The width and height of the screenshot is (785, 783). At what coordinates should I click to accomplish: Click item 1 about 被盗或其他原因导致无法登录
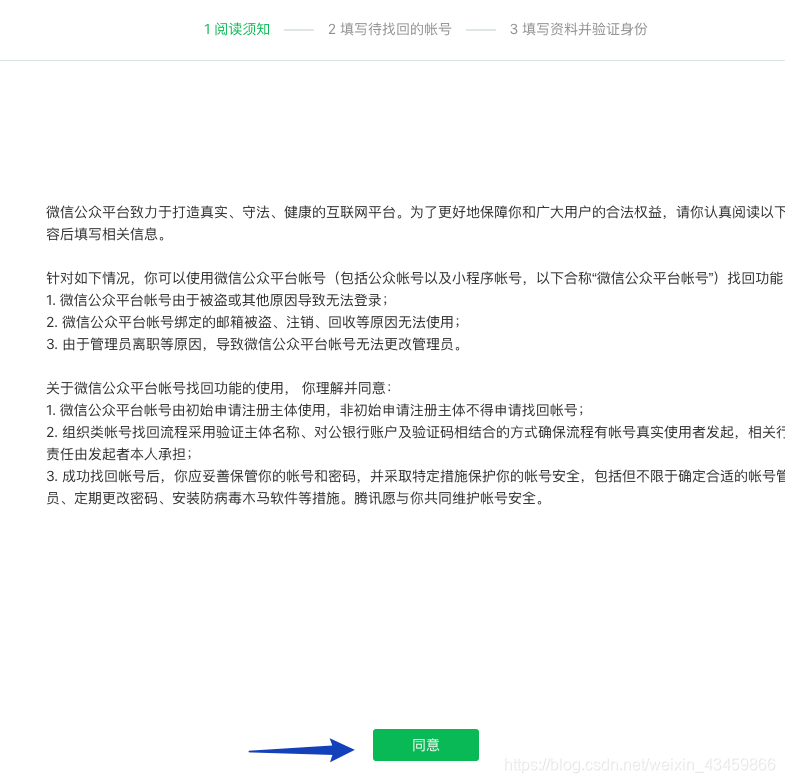[217, 300]
